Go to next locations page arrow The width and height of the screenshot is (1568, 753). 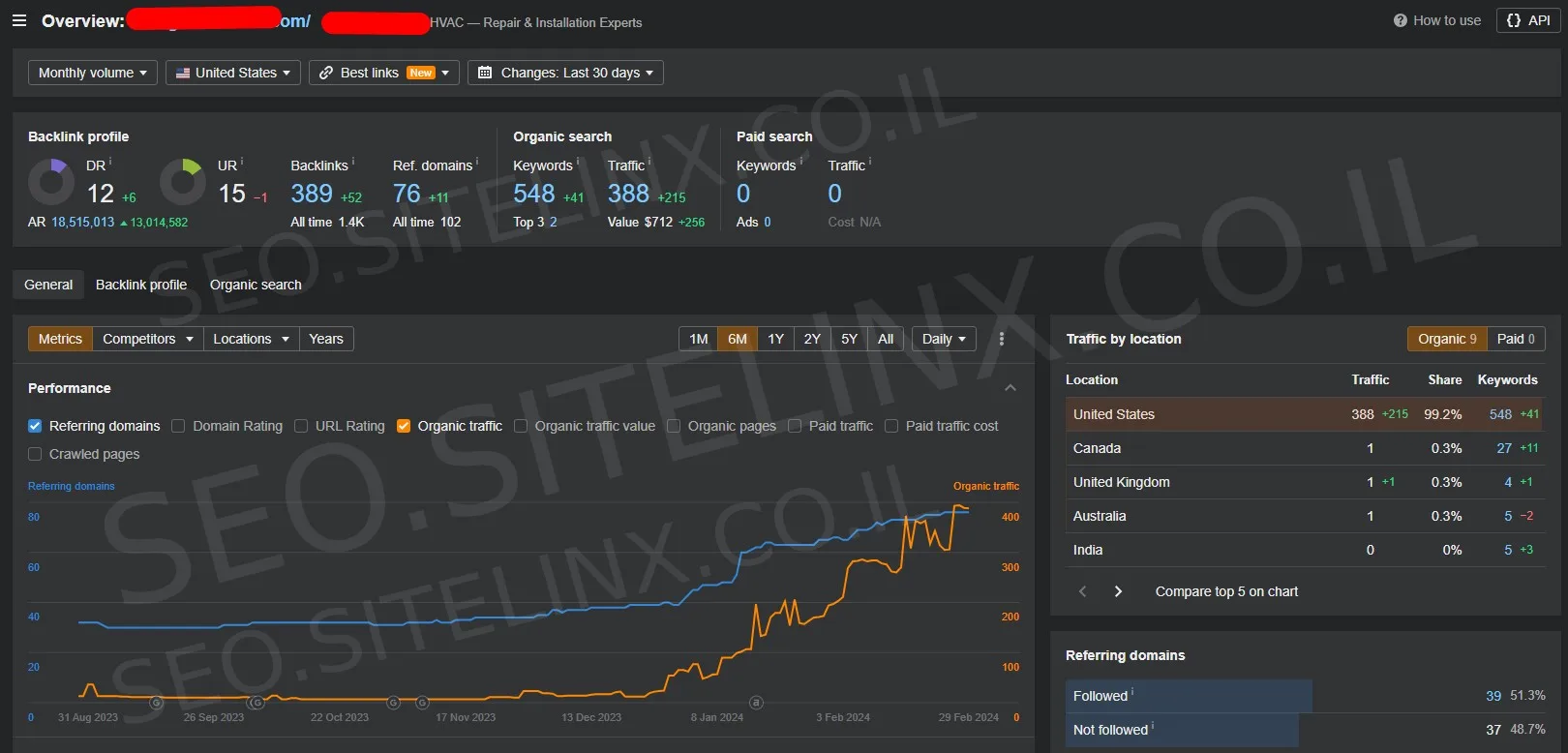tap(1118, 591)
